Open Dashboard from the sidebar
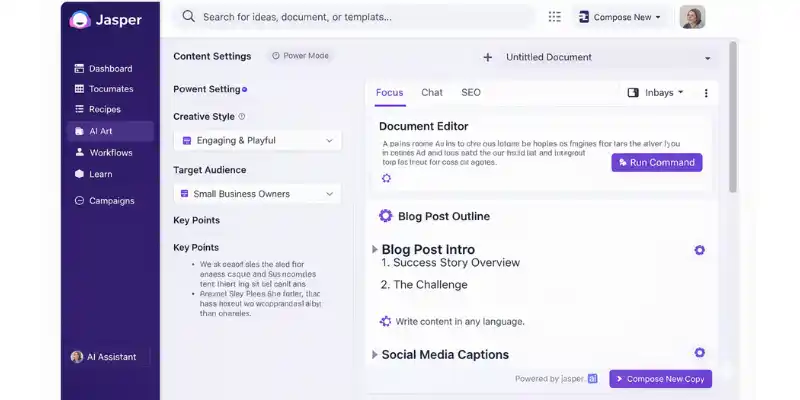 [x=110, y=68]
